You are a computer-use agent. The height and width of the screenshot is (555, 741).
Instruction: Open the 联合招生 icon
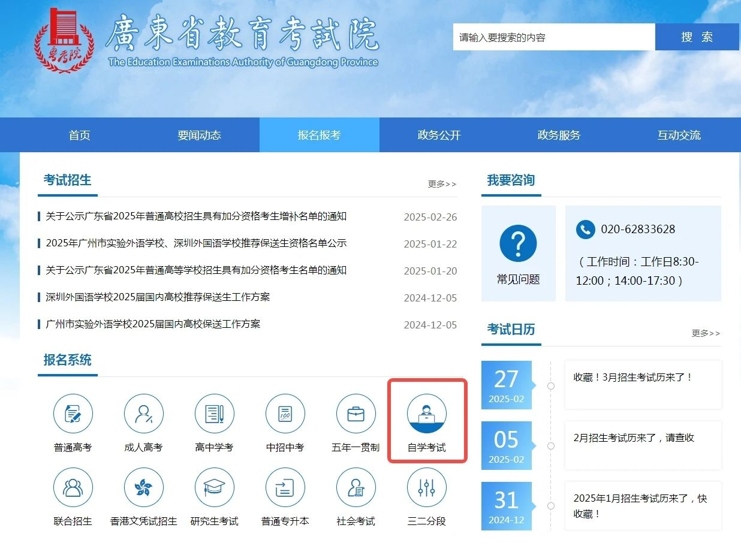coord(73,487)
